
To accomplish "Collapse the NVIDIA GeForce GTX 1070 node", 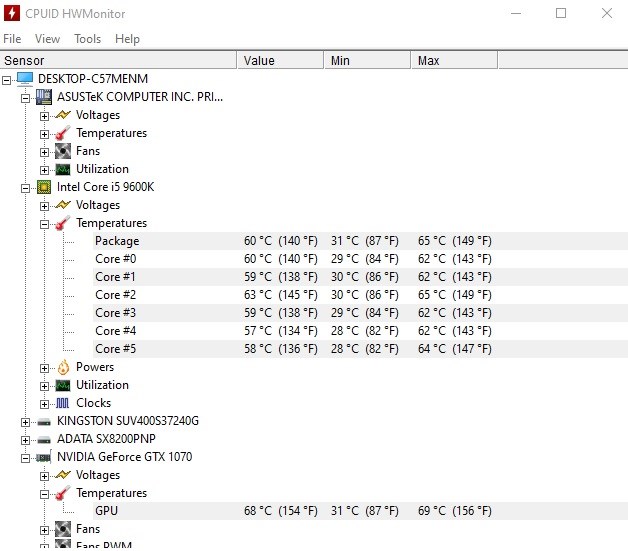I will [x=25, y=458].
